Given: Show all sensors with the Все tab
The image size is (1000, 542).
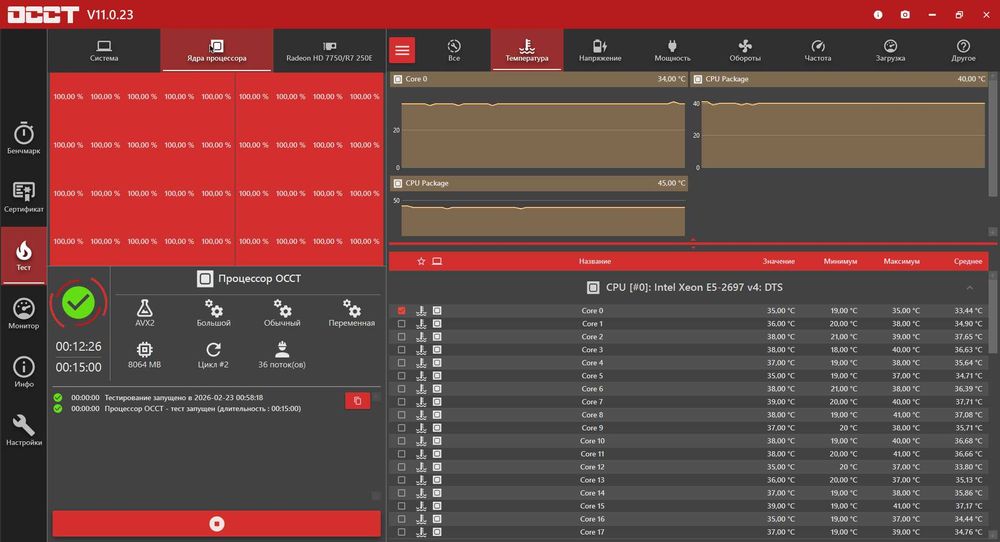Looking at the screenshot, I should click(454, 50).
